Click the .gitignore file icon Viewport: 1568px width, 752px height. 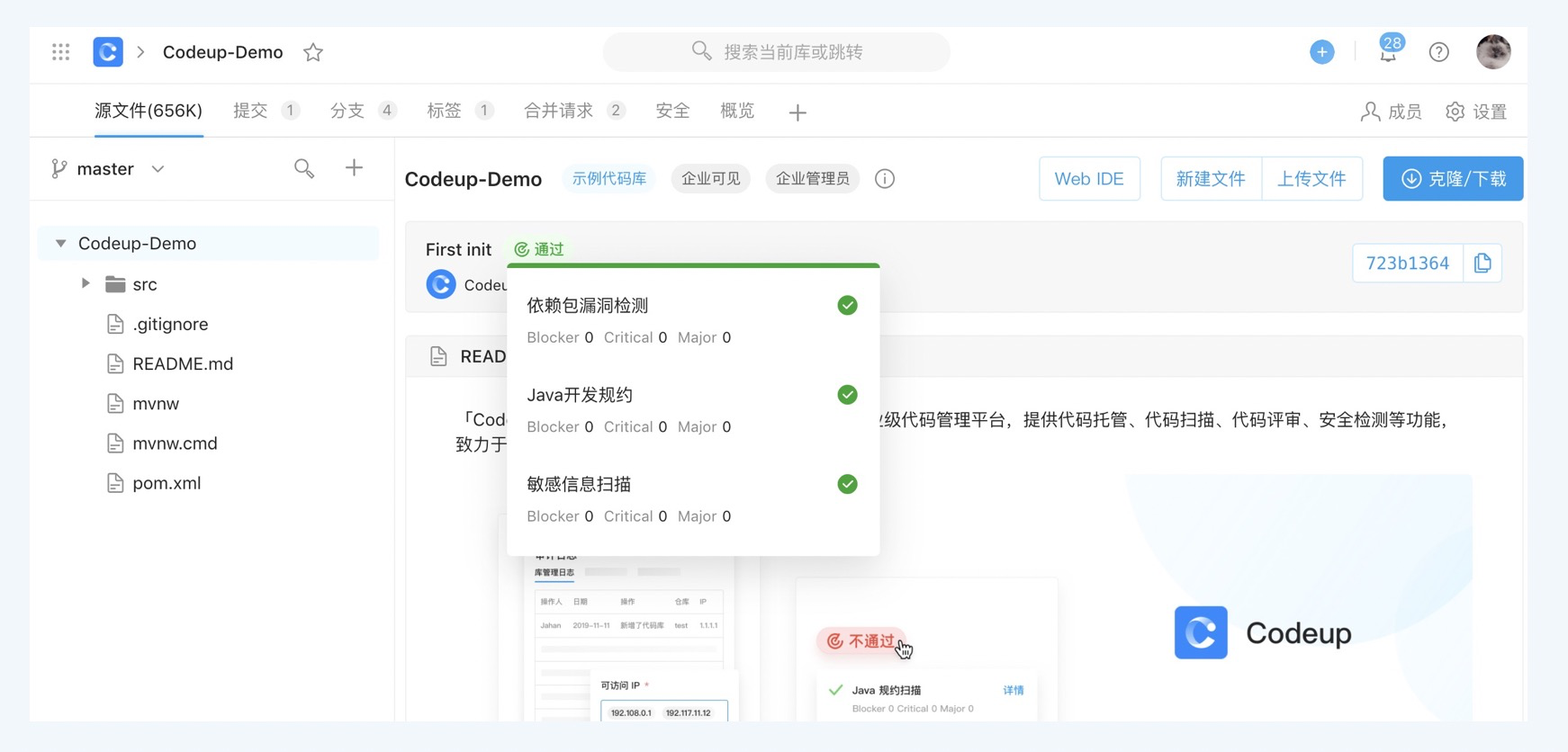(x=115, y=324)
